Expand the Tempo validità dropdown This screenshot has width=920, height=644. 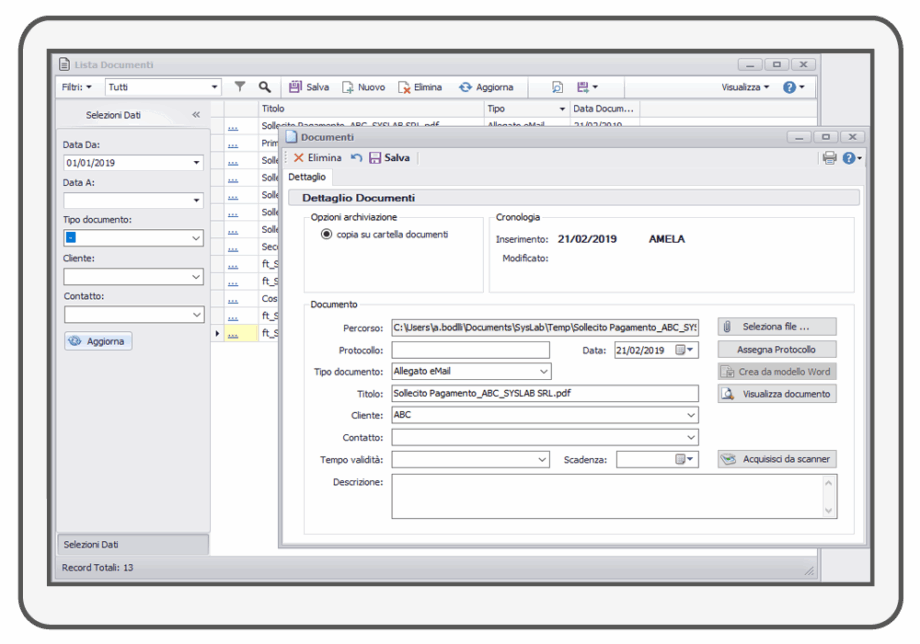(x=543, y=460)
